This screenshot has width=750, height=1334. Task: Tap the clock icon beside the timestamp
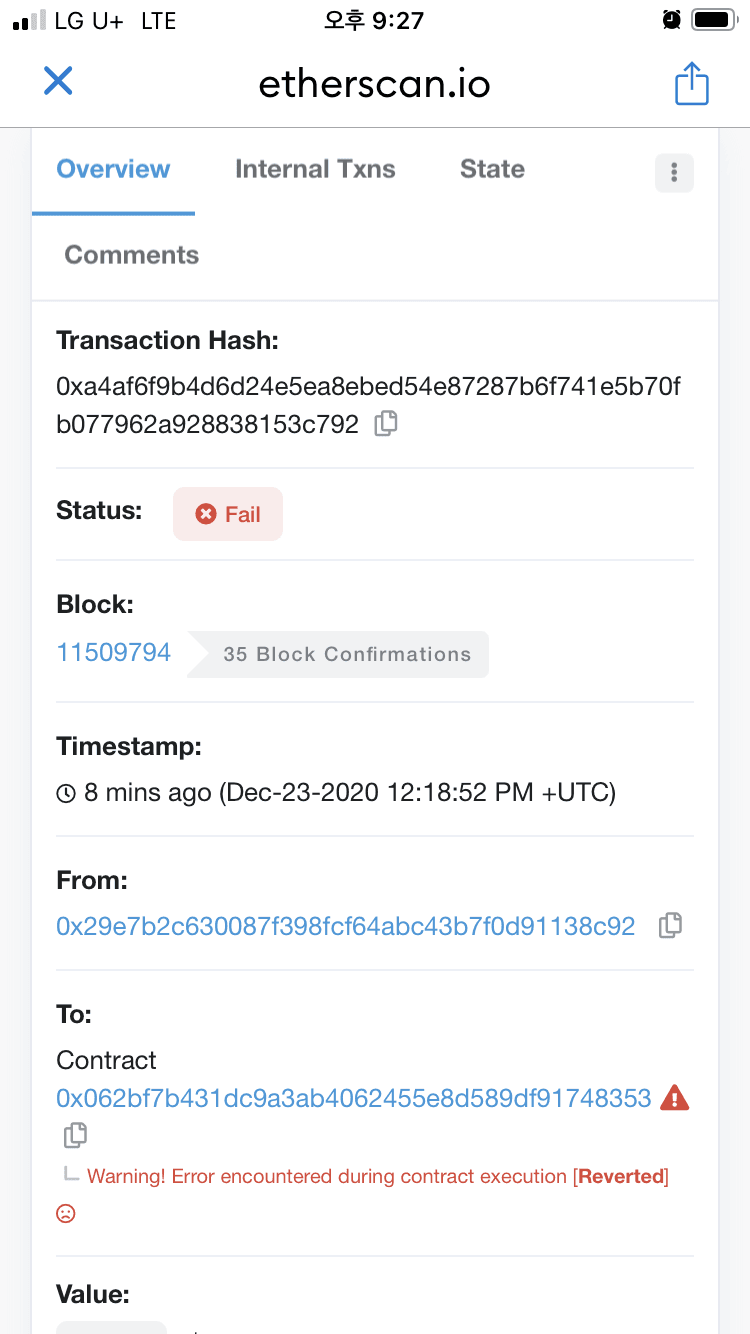pos(66,794)
